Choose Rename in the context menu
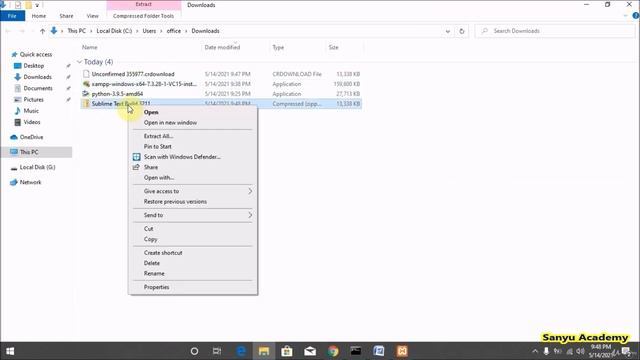 [154, 273]
